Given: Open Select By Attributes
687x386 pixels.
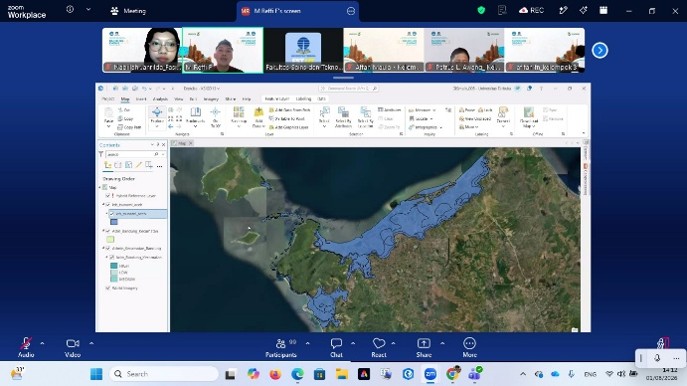Looking at the screenshot, I should [344, 117].
